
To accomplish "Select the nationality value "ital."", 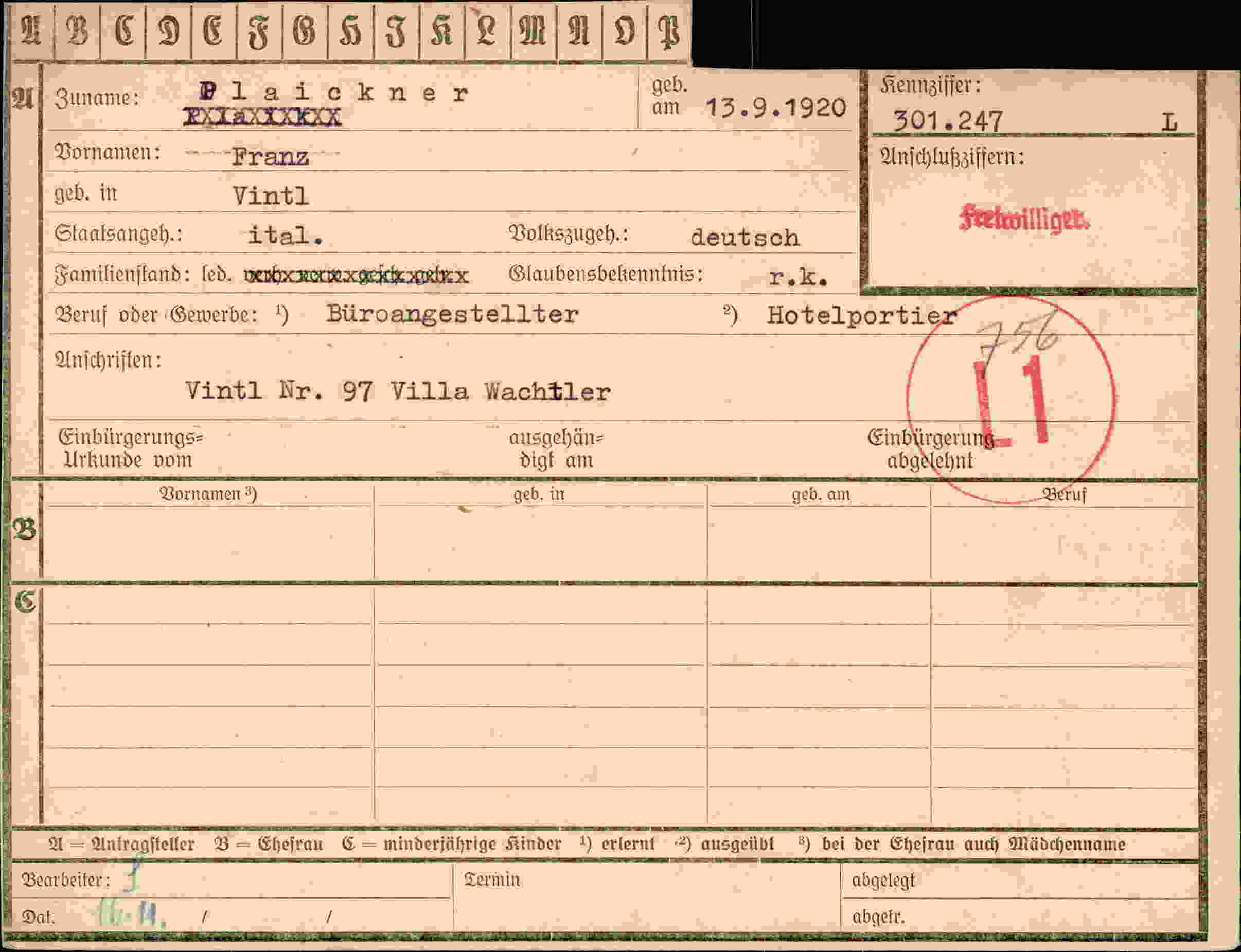I will 286,235.
